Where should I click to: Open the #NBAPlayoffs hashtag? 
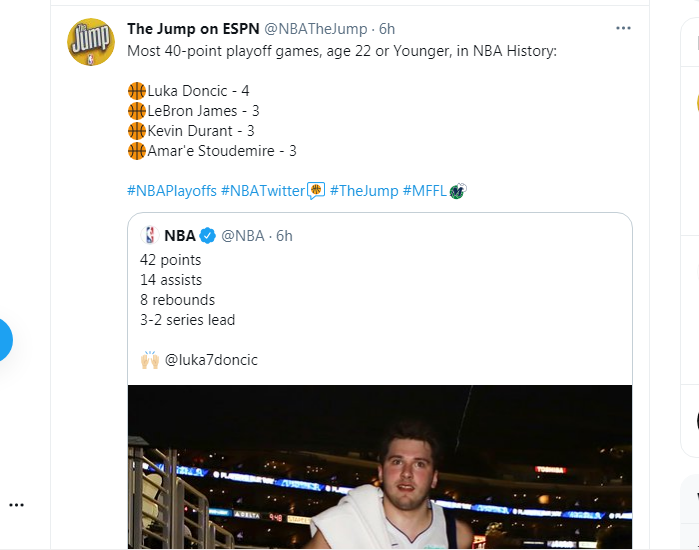172,191
